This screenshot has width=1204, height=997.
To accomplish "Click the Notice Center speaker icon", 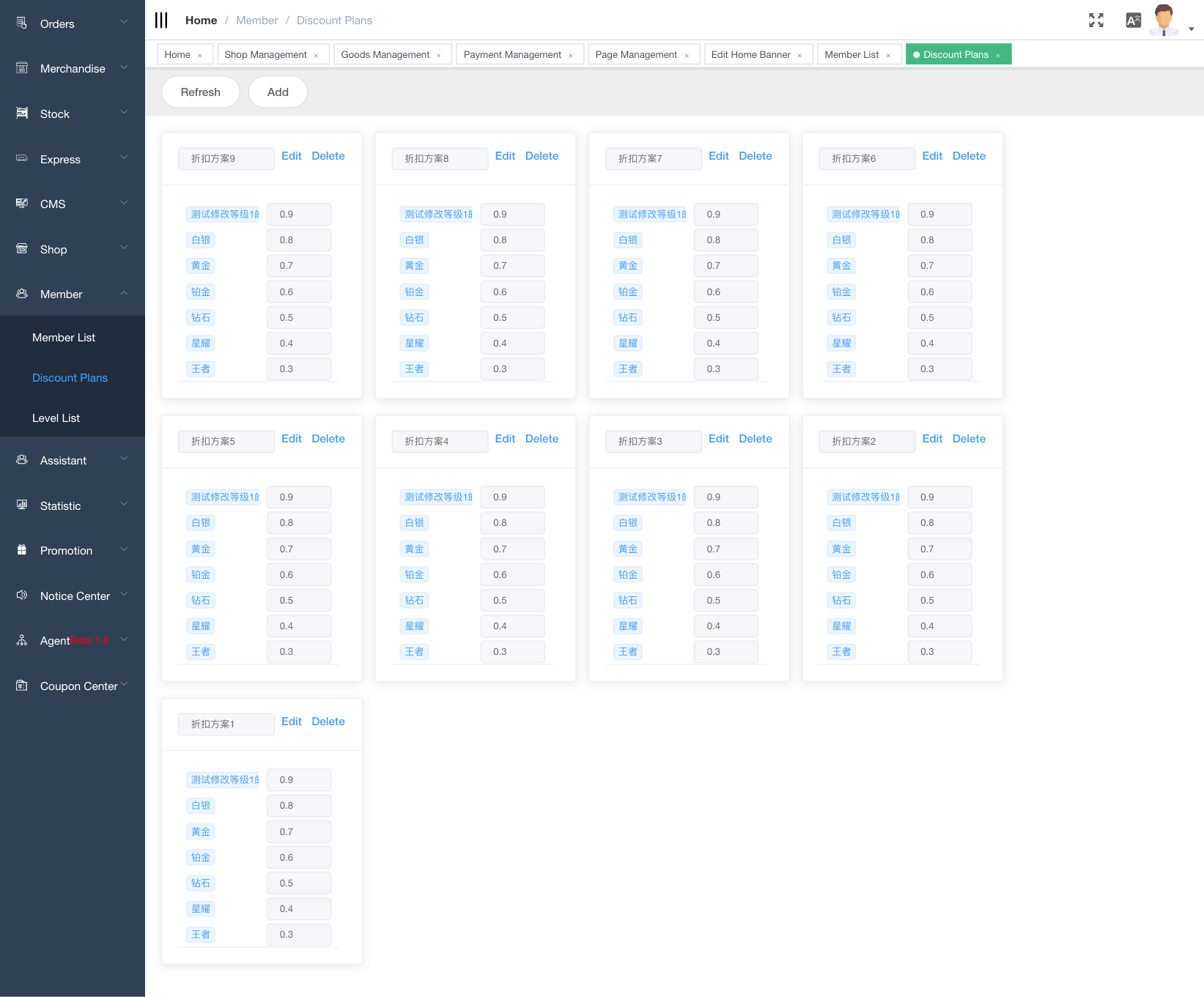I will pyautogui.click(x=22, y=596).
